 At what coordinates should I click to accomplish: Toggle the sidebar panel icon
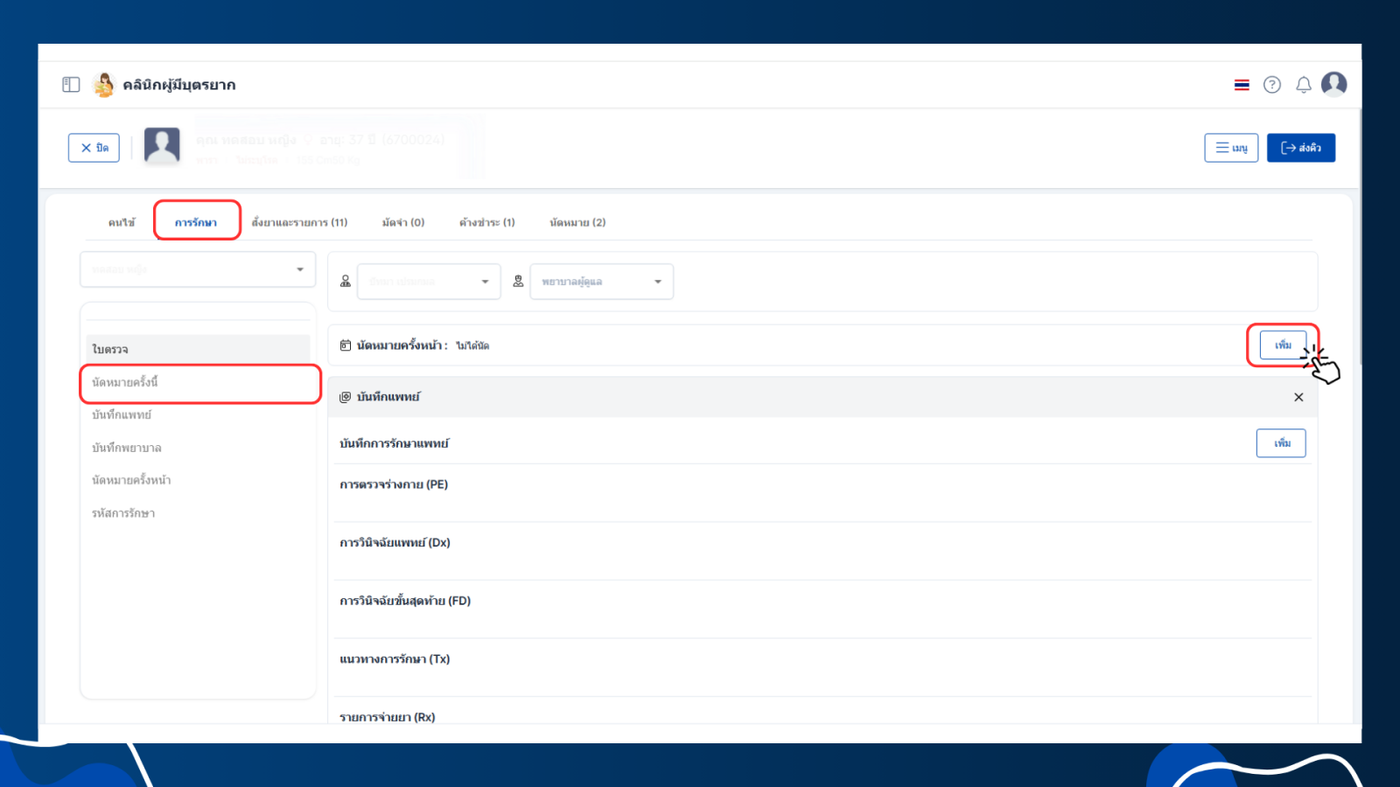tap(71, 85)
